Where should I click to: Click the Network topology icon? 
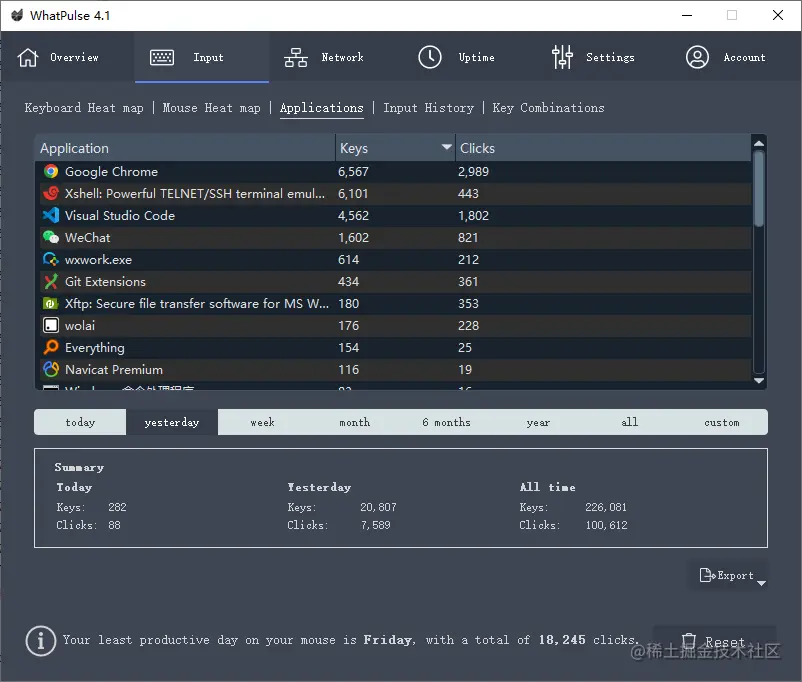pyautogui.click(x=296, y=57)
